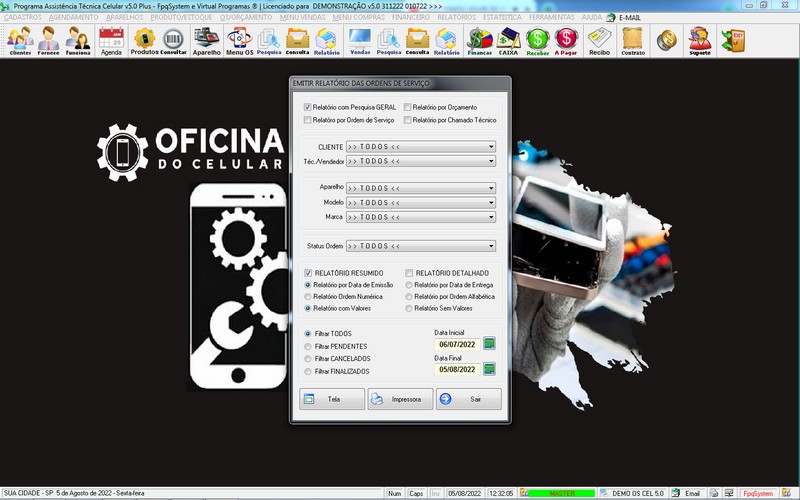Select Filtrar FINALIZADOS radio button

308,371
